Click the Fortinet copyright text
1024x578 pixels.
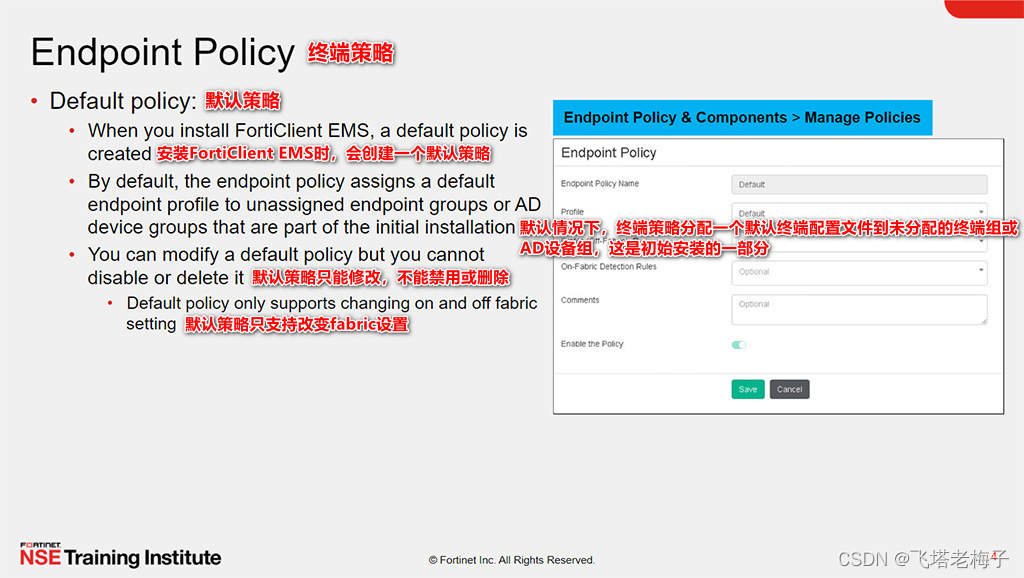pyautogui.click(x=512, y=560)
